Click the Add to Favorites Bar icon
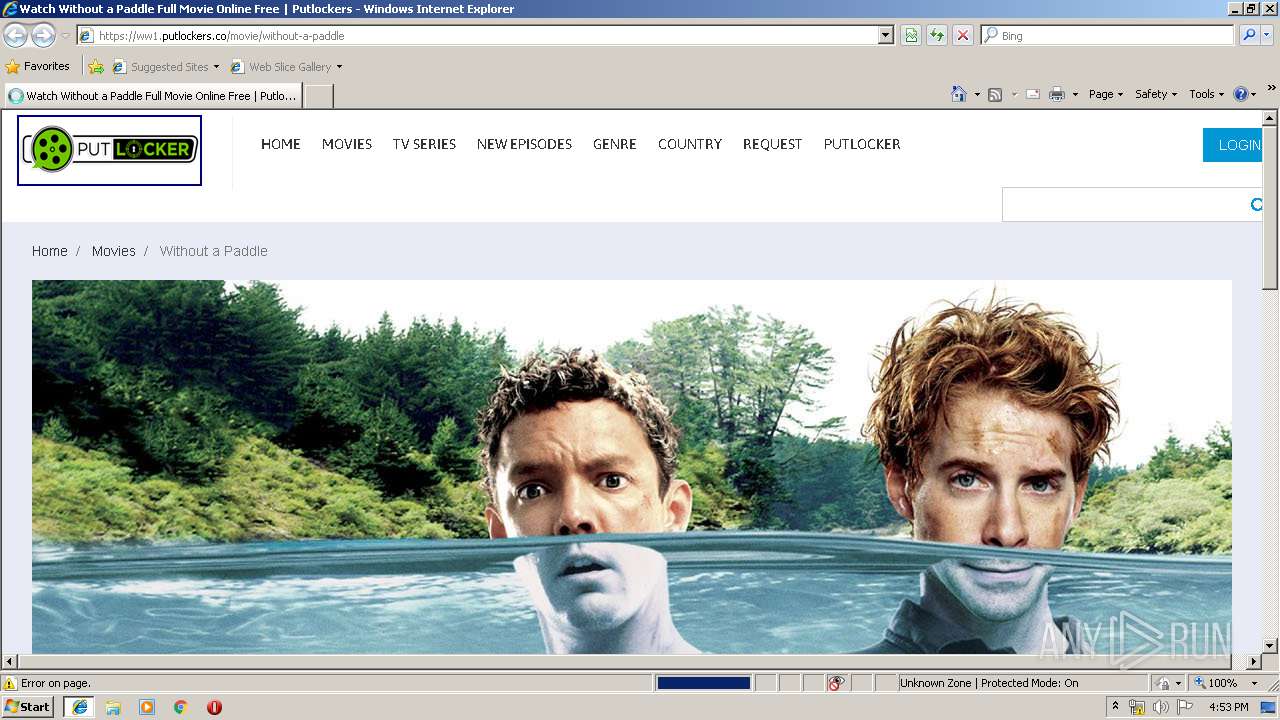 point(96,67)
